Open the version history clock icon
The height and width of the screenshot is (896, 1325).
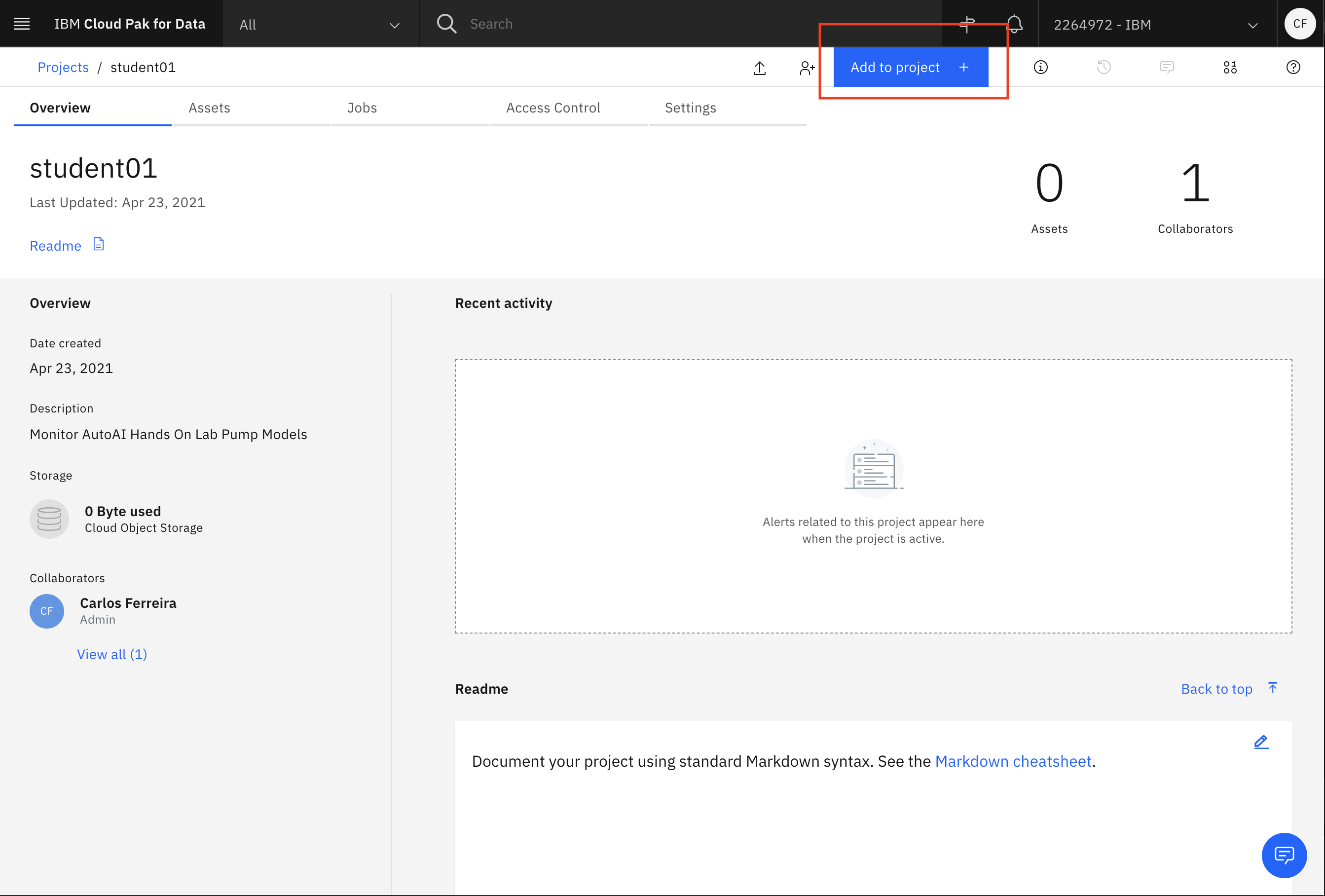point(1104,67)
